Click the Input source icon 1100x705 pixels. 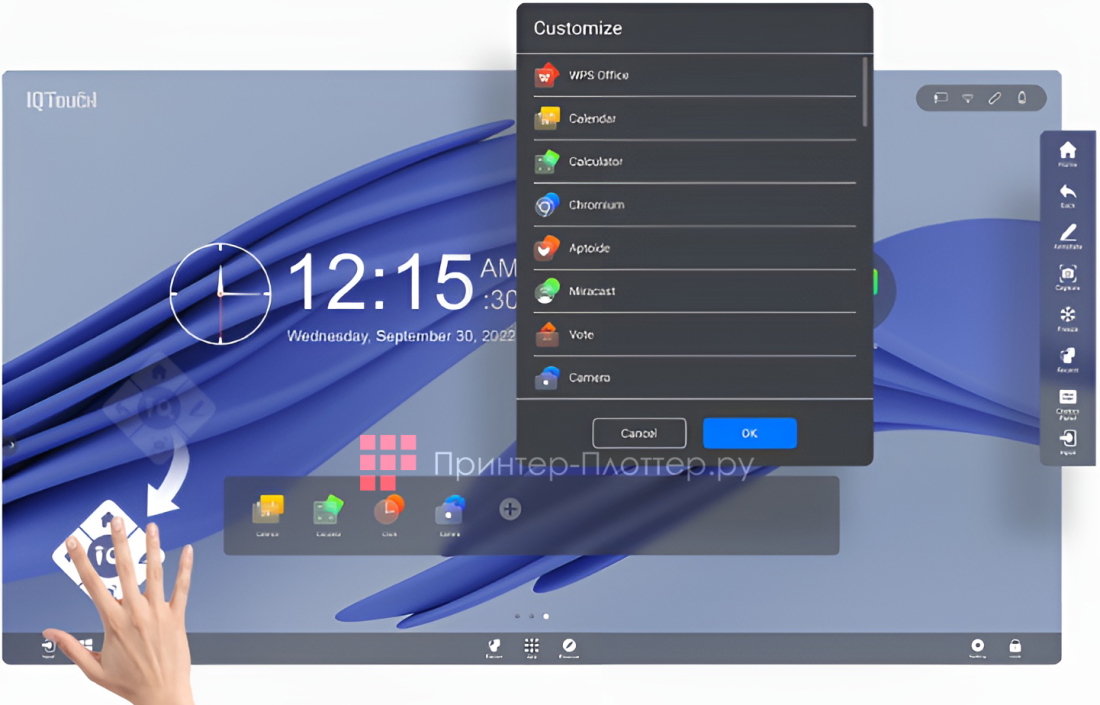(1067, 440)
